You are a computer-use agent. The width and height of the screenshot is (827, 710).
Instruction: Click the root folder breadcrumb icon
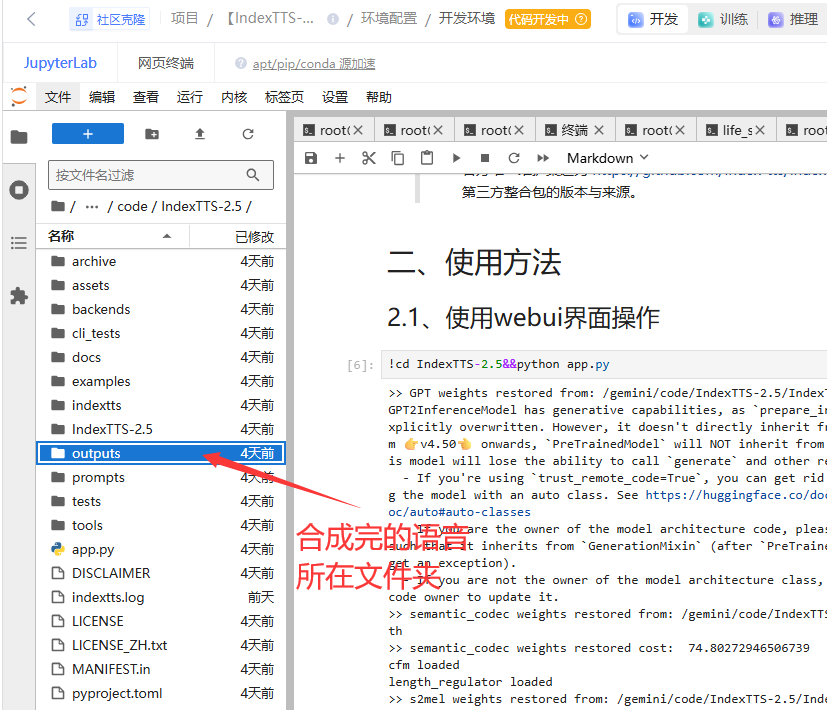[x=58, y=206]
